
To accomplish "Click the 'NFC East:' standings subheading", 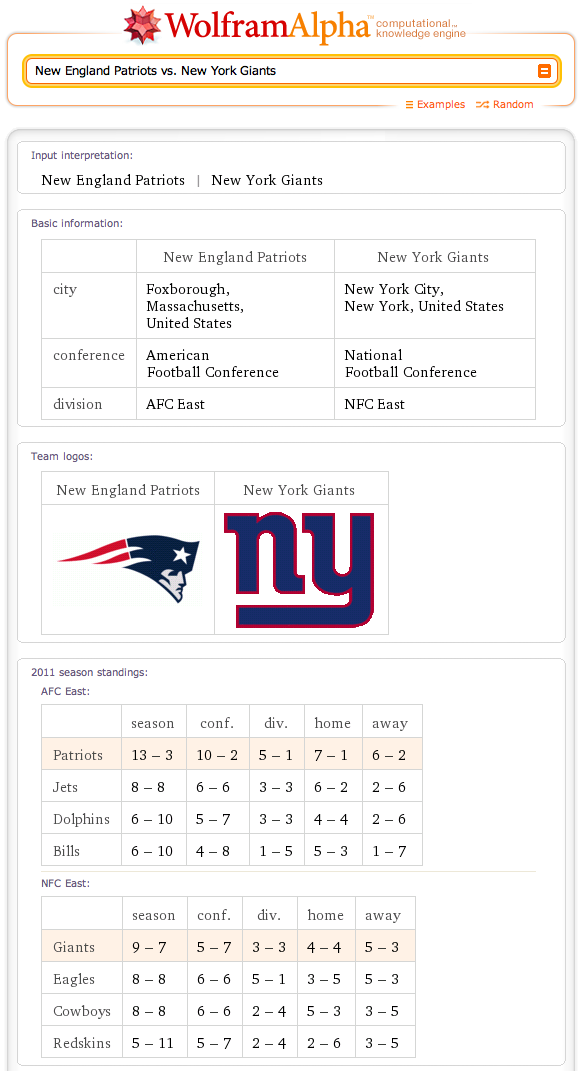I will point(66,883).
